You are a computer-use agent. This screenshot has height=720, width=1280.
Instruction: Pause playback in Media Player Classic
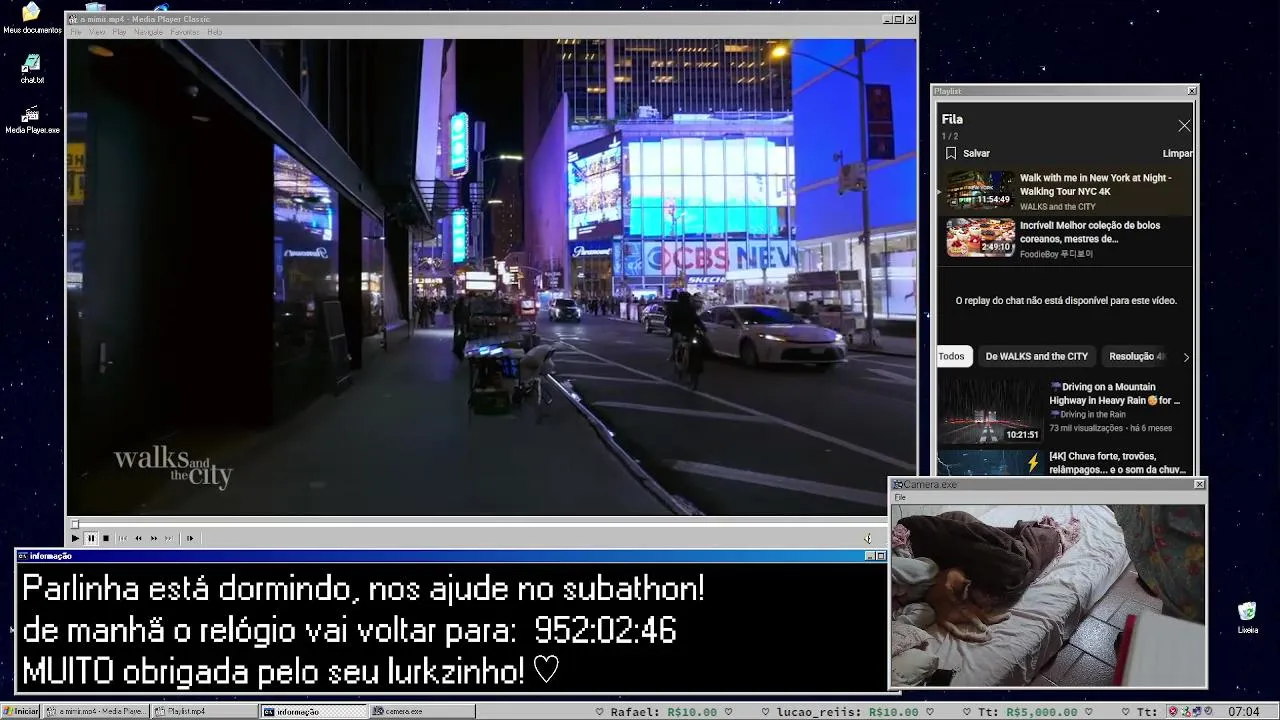pos(91,538)
